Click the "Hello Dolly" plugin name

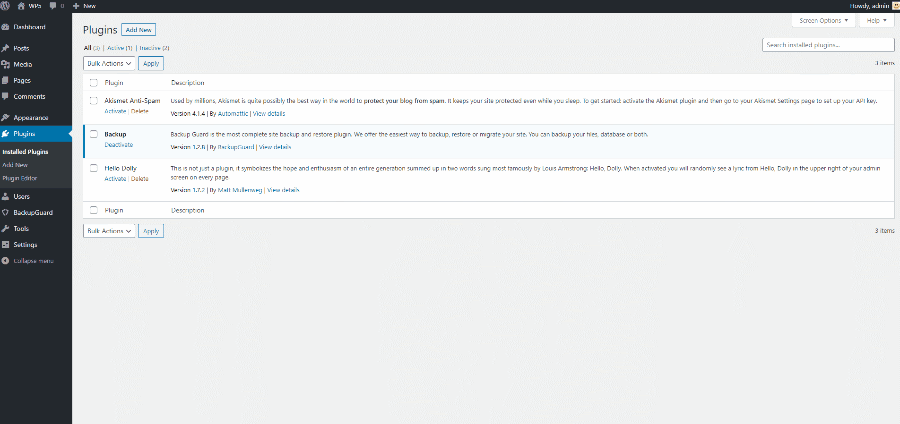click(x=121, y=168)
